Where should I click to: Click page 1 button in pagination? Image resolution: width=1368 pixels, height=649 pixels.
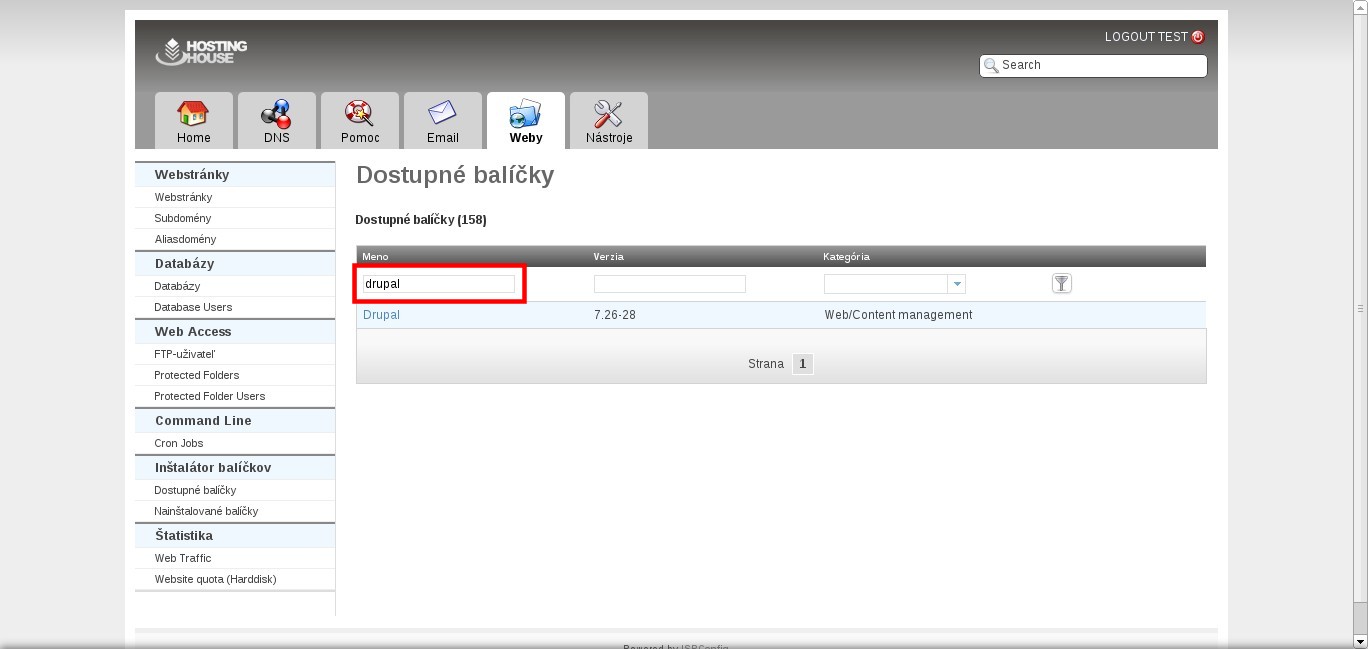click(x=802, y=364)
